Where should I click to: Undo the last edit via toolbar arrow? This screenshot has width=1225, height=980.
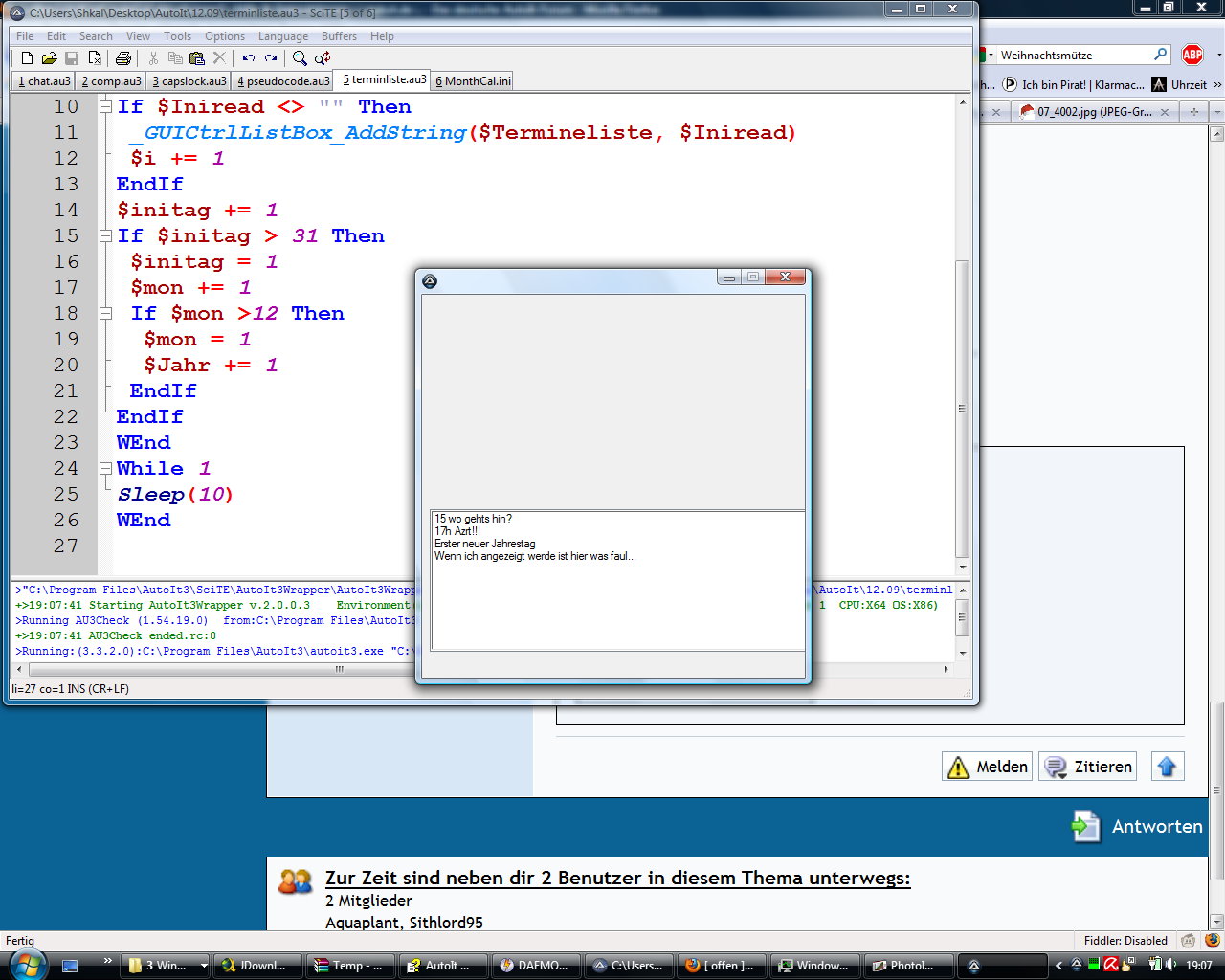249,58
